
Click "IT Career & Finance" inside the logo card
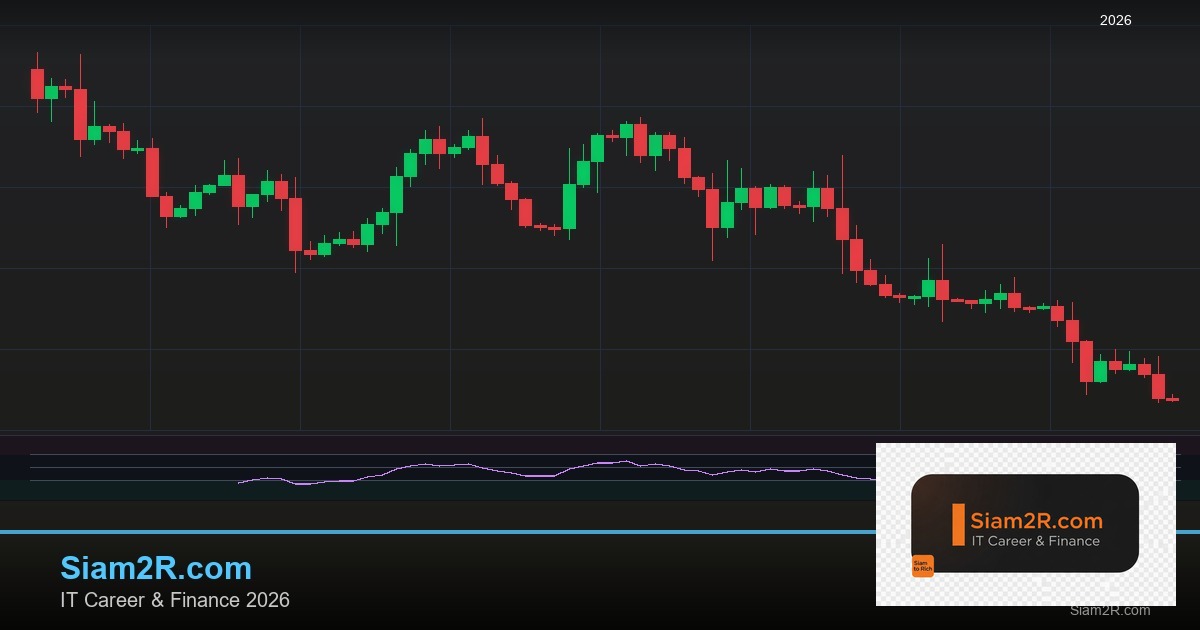tap(1036, 541)
